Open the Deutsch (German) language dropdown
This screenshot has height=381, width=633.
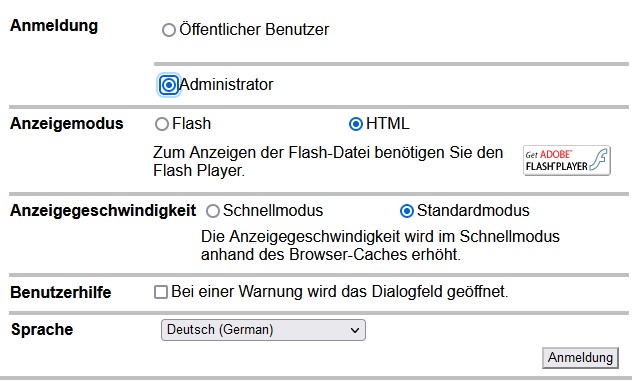coord(263,330)
